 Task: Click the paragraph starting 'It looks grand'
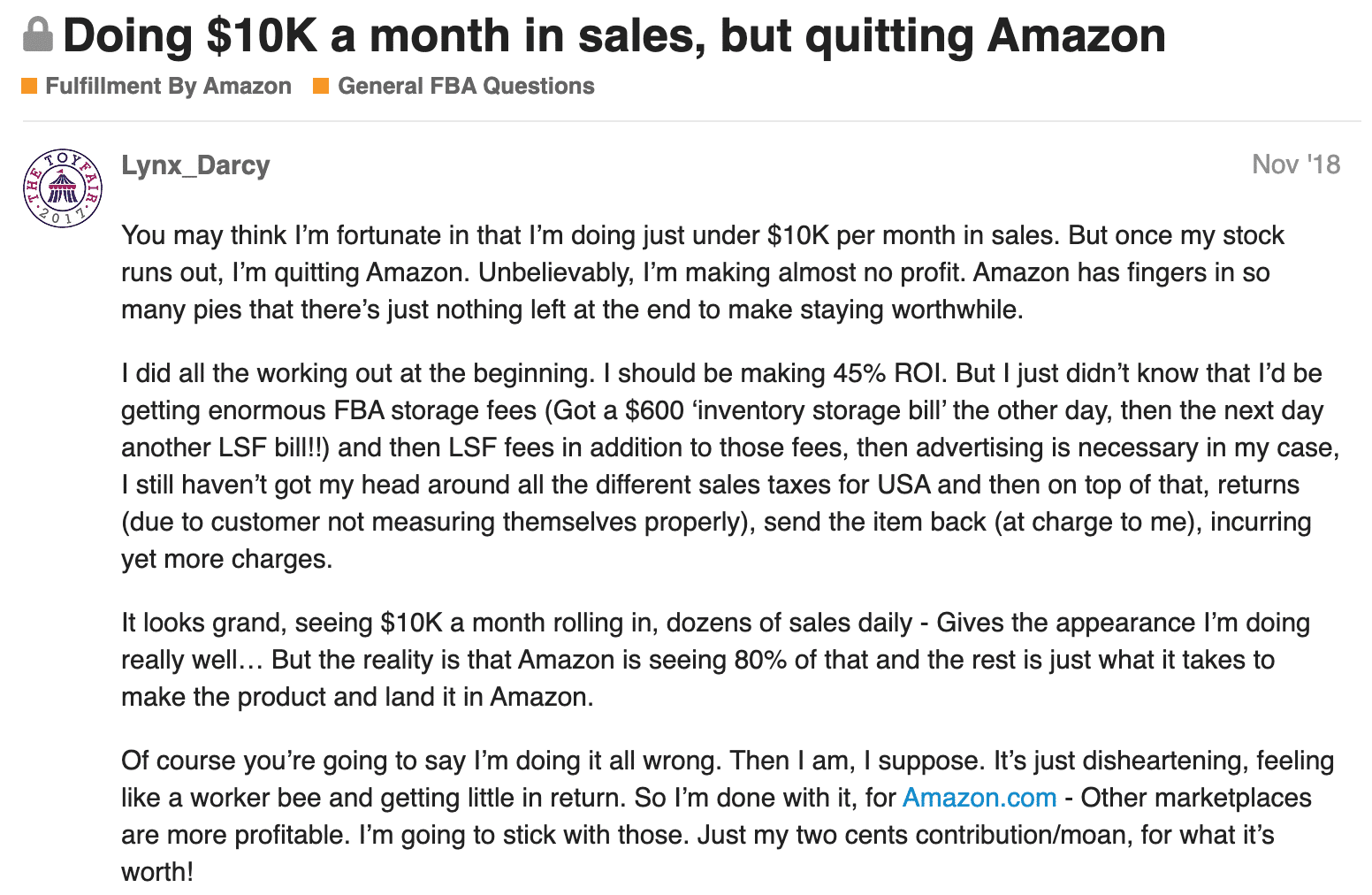pyautogui.click(x=715, y=660)
